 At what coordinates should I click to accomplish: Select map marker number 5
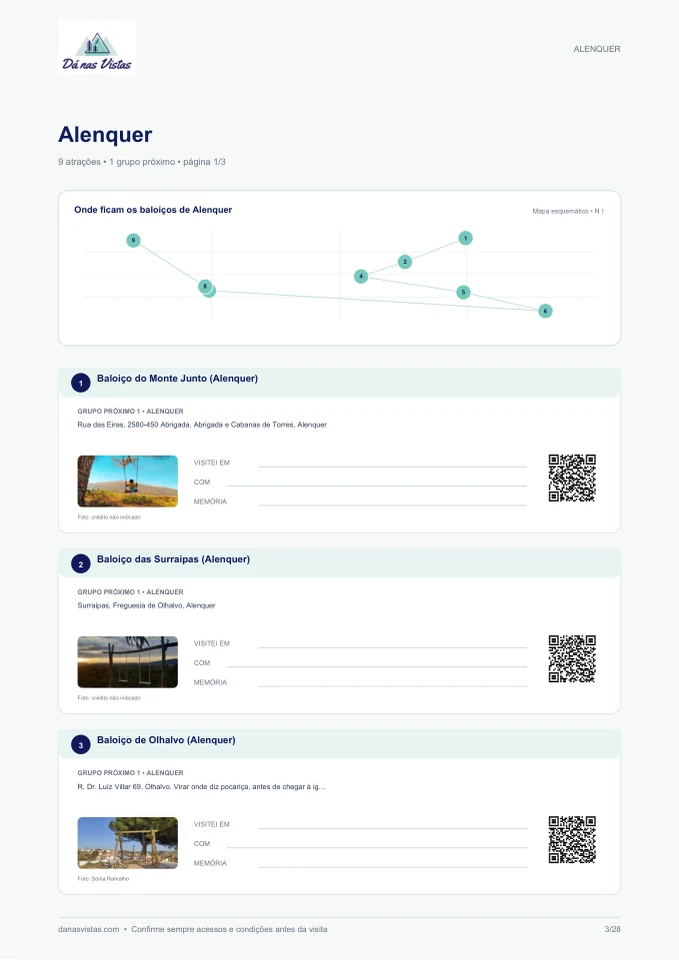tap(463, 293)
